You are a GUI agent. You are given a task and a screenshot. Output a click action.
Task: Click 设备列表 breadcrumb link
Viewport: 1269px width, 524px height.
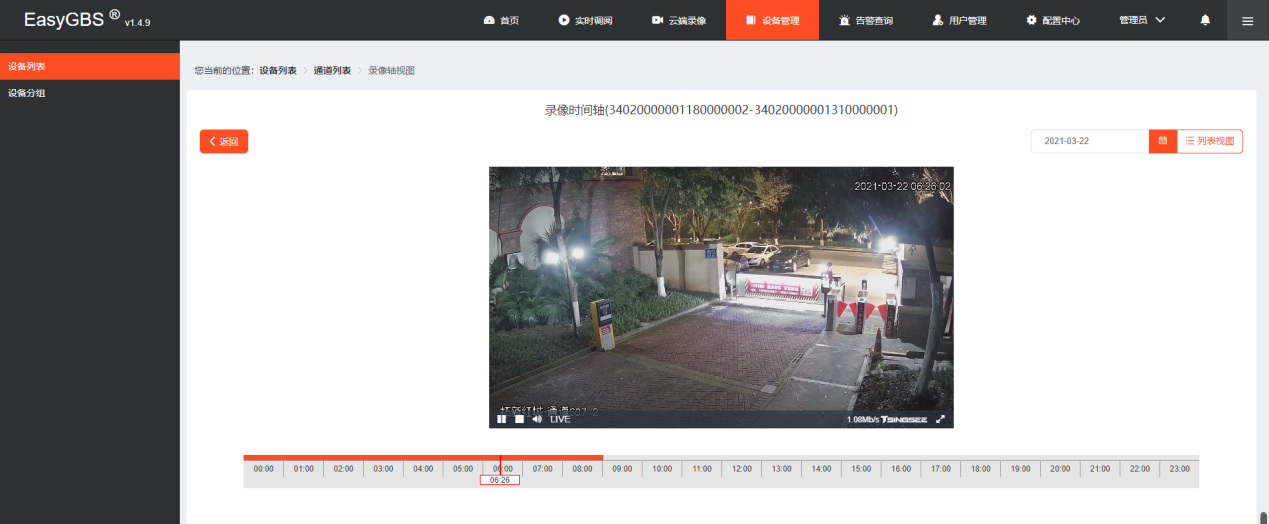278,70
